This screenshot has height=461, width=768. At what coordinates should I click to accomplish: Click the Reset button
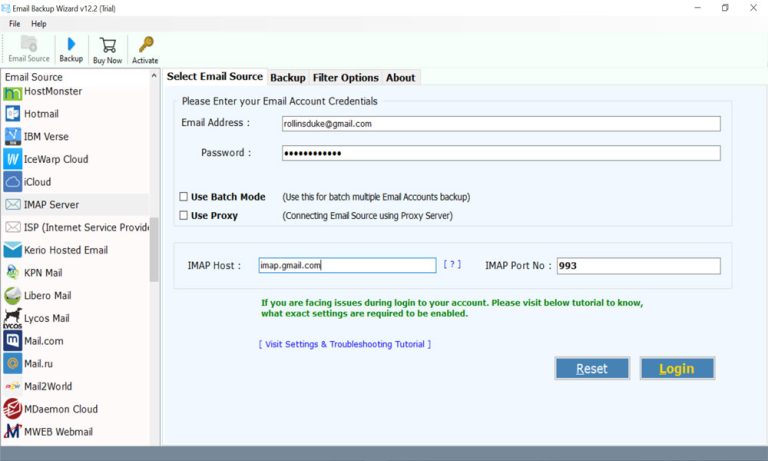point(592,368)
